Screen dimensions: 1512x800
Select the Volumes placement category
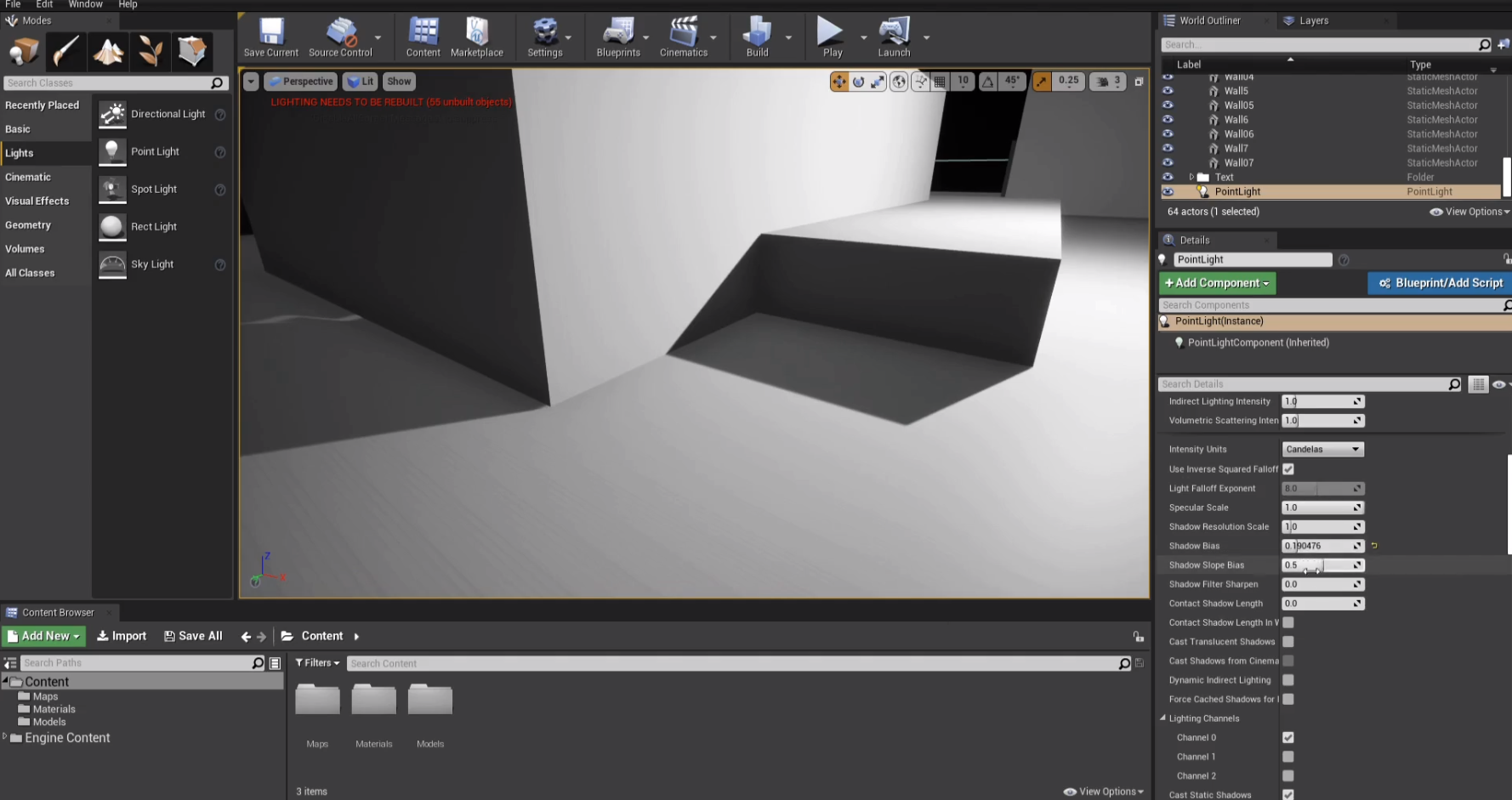click(25, 249)
